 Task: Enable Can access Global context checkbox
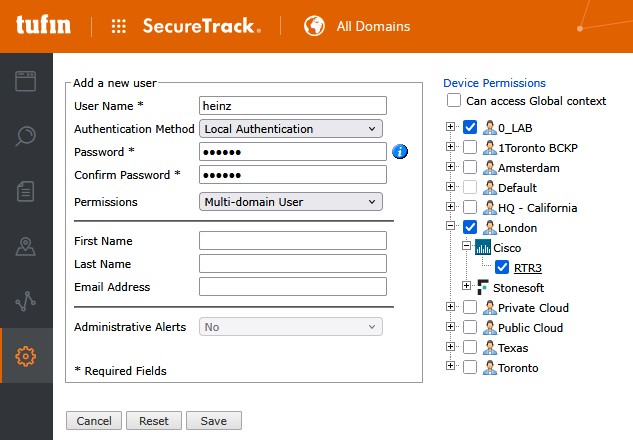click(454, 100)
